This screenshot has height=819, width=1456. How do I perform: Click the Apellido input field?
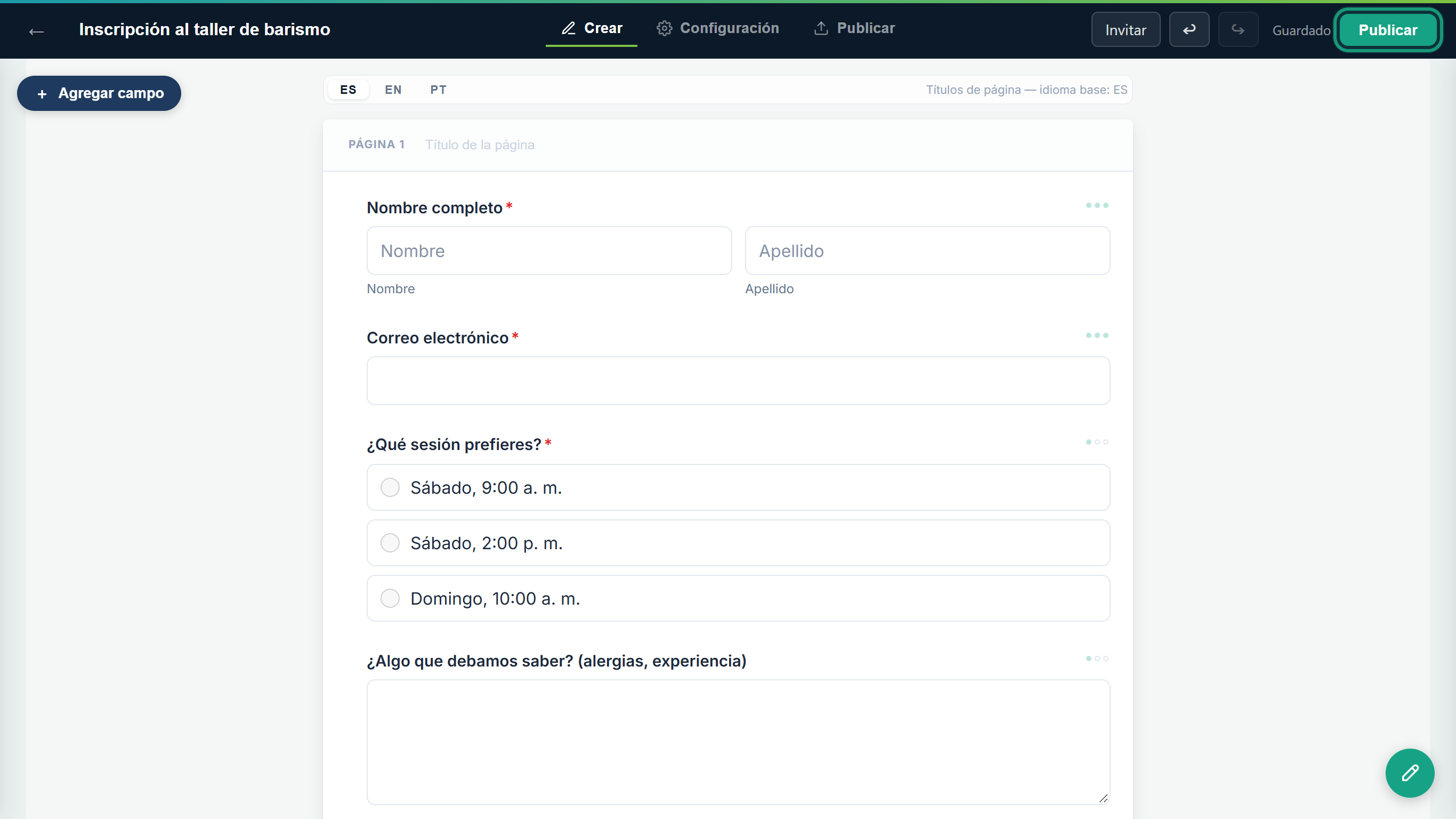pos(927,251)
